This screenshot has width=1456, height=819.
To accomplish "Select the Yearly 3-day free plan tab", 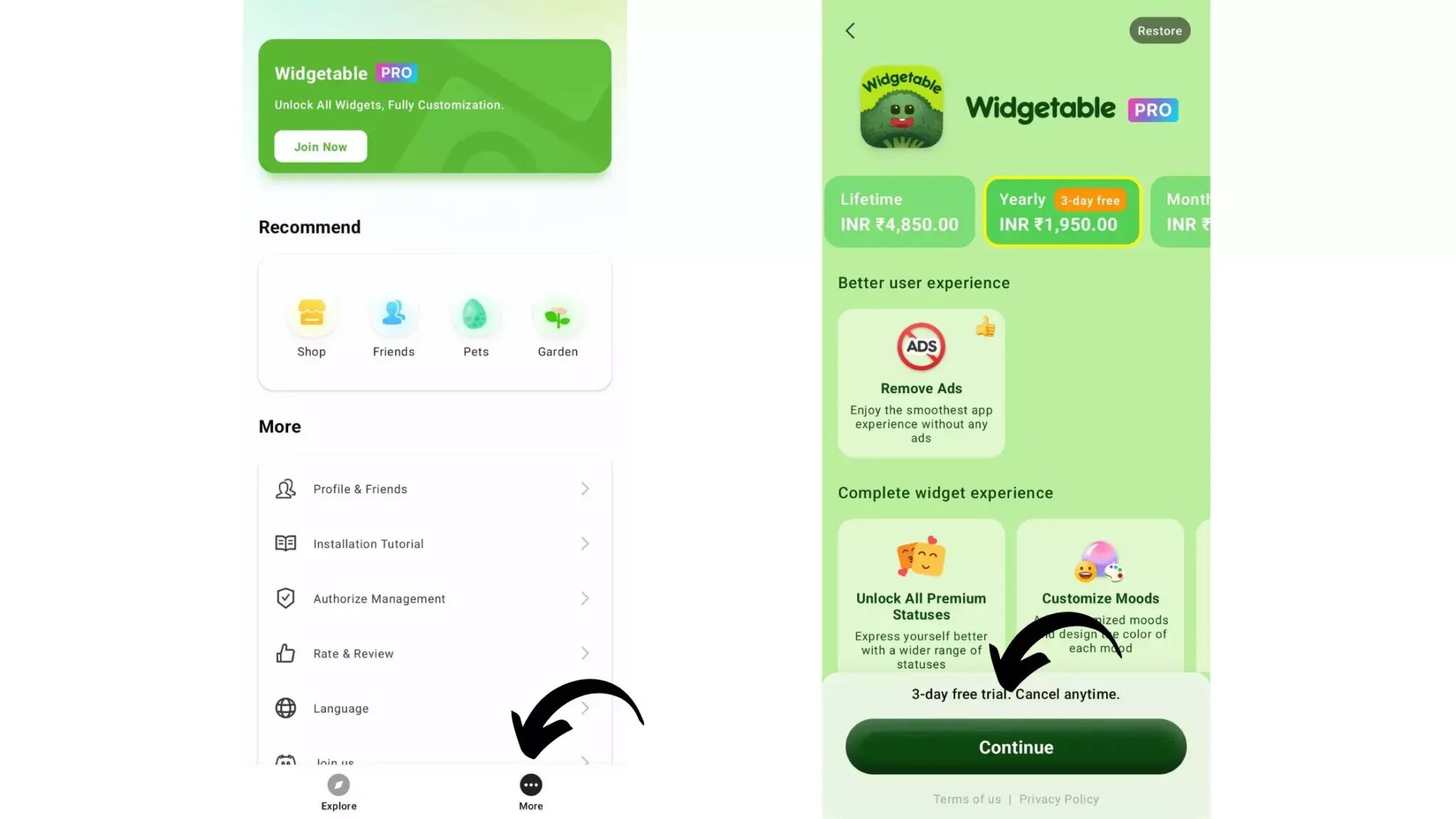I will pyautogui.click(x=1062, y=211).
